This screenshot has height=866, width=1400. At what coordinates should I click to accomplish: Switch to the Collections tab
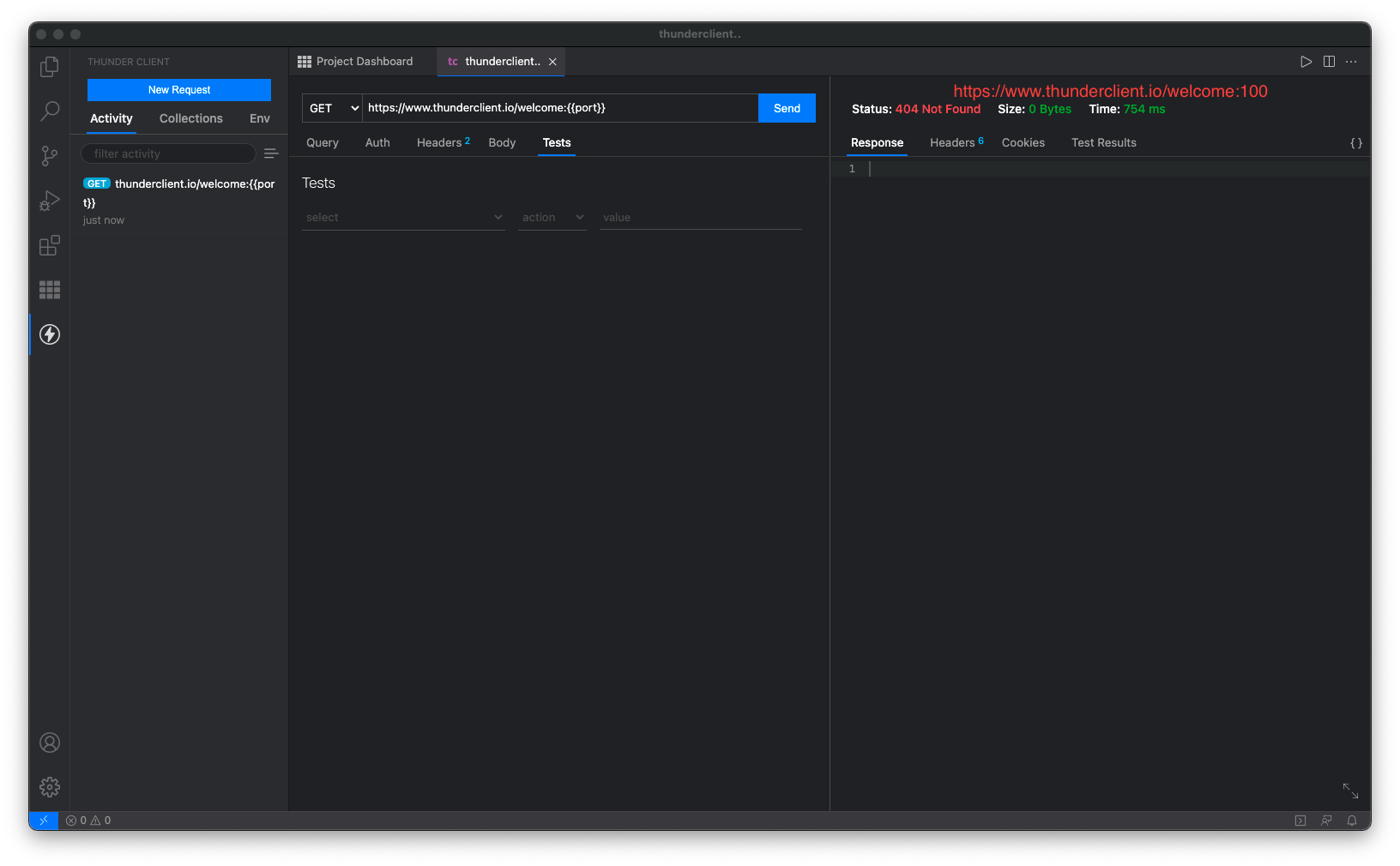coord(190,118)
